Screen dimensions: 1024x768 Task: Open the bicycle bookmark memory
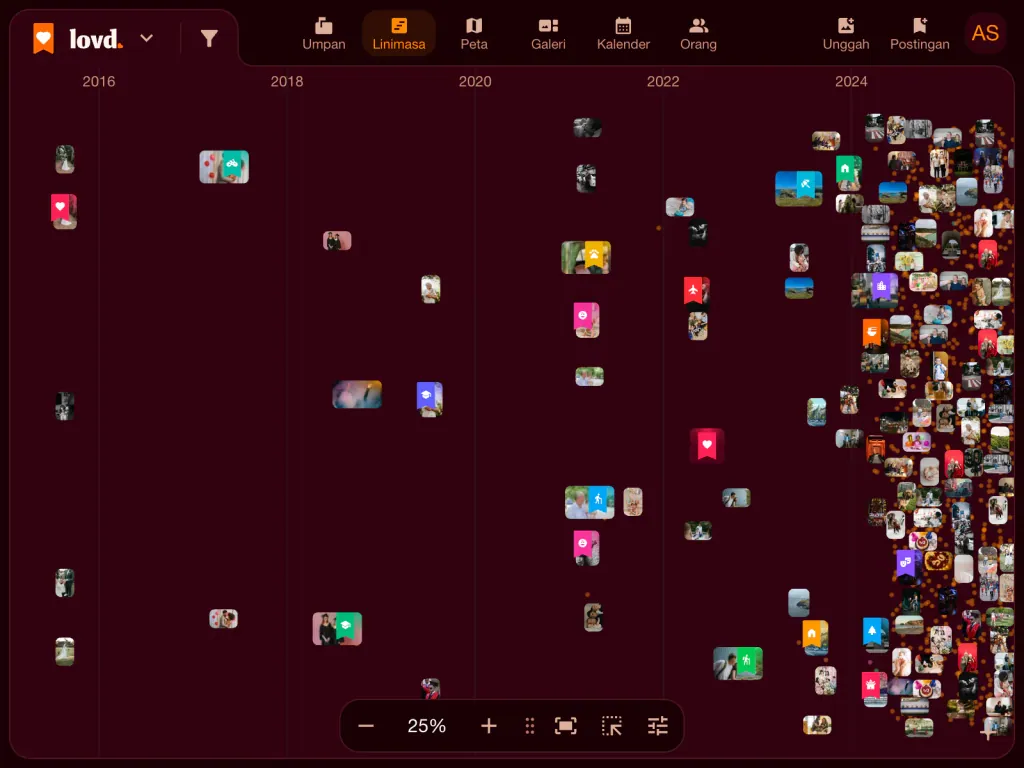click(x=224, y=167)
